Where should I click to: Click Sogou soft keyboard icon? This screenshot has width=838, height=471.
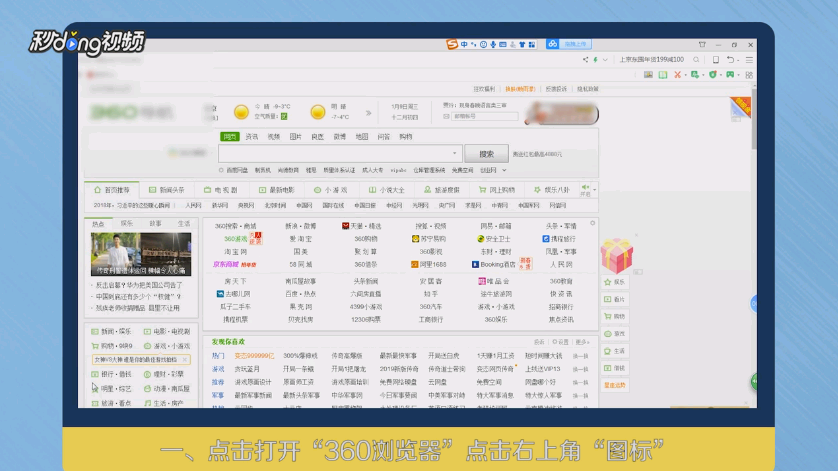(x=503, y=45)
